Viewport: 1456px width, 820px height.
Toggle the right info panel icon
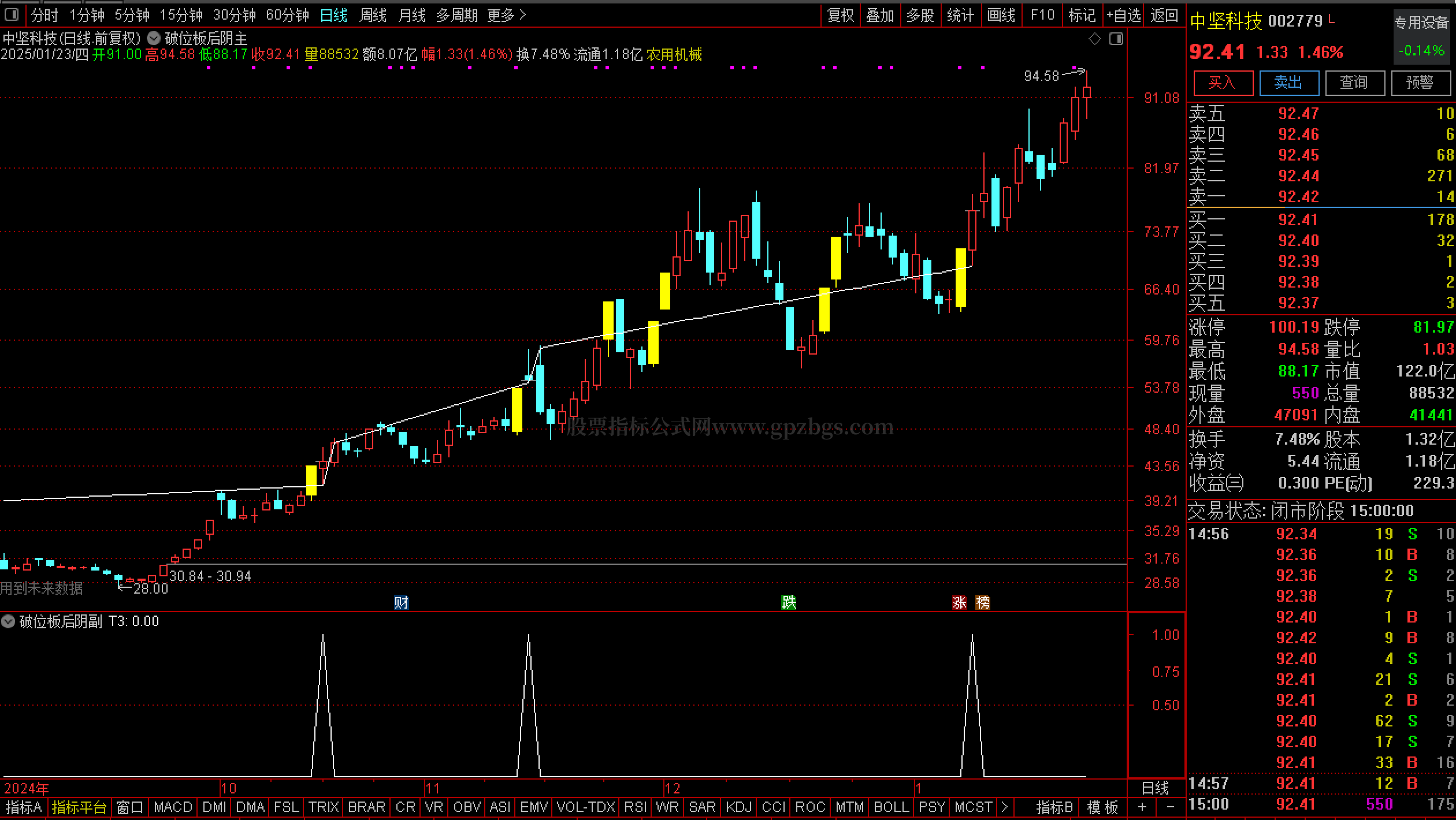point(1116,39)
